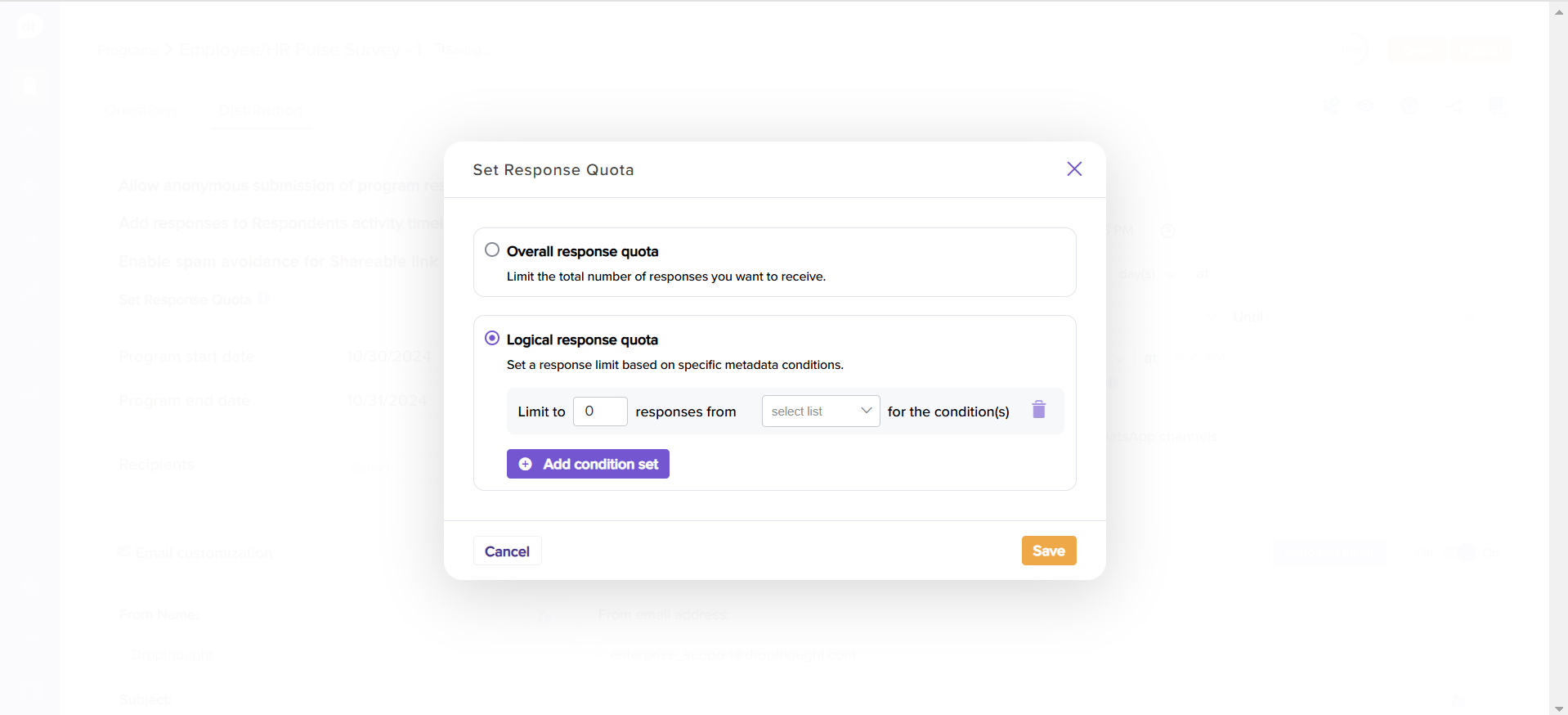The height and width of the screenshot is (715, 1568).
Task: Click the faded clock icon near PM time
Action: [x=1168, y=232]
